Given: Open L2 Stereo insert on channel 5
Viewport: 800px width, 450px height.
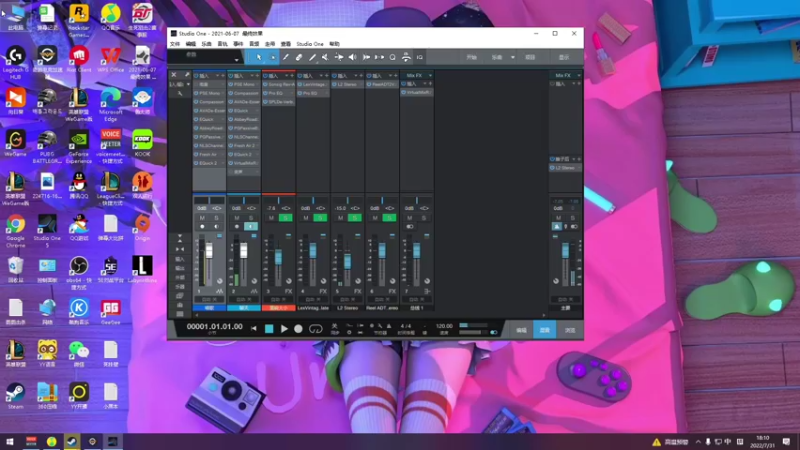Looking at the screenshot, I should [347, 85].
